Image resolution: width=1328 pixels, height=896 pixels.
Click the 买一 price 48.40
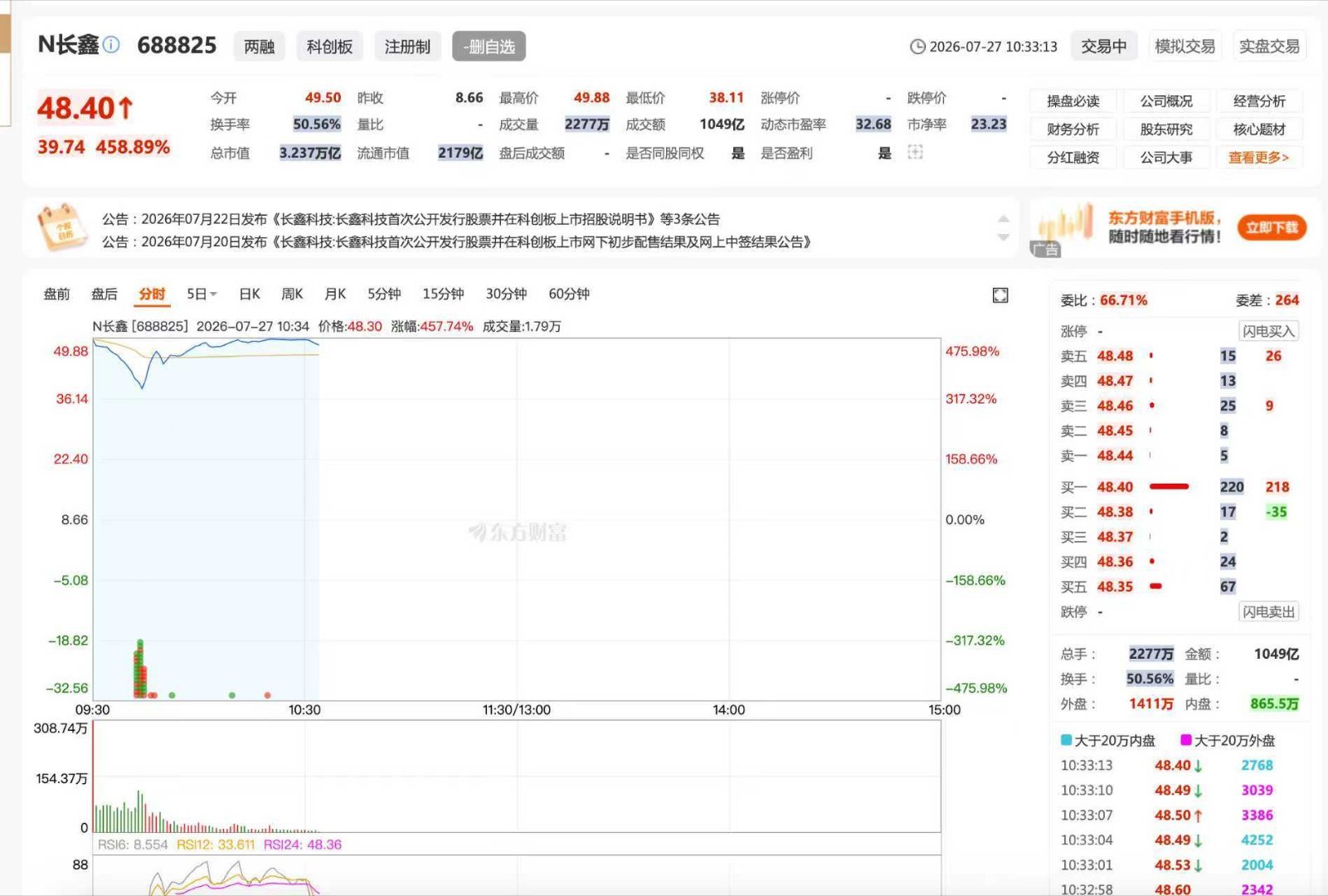(1115, 487)
